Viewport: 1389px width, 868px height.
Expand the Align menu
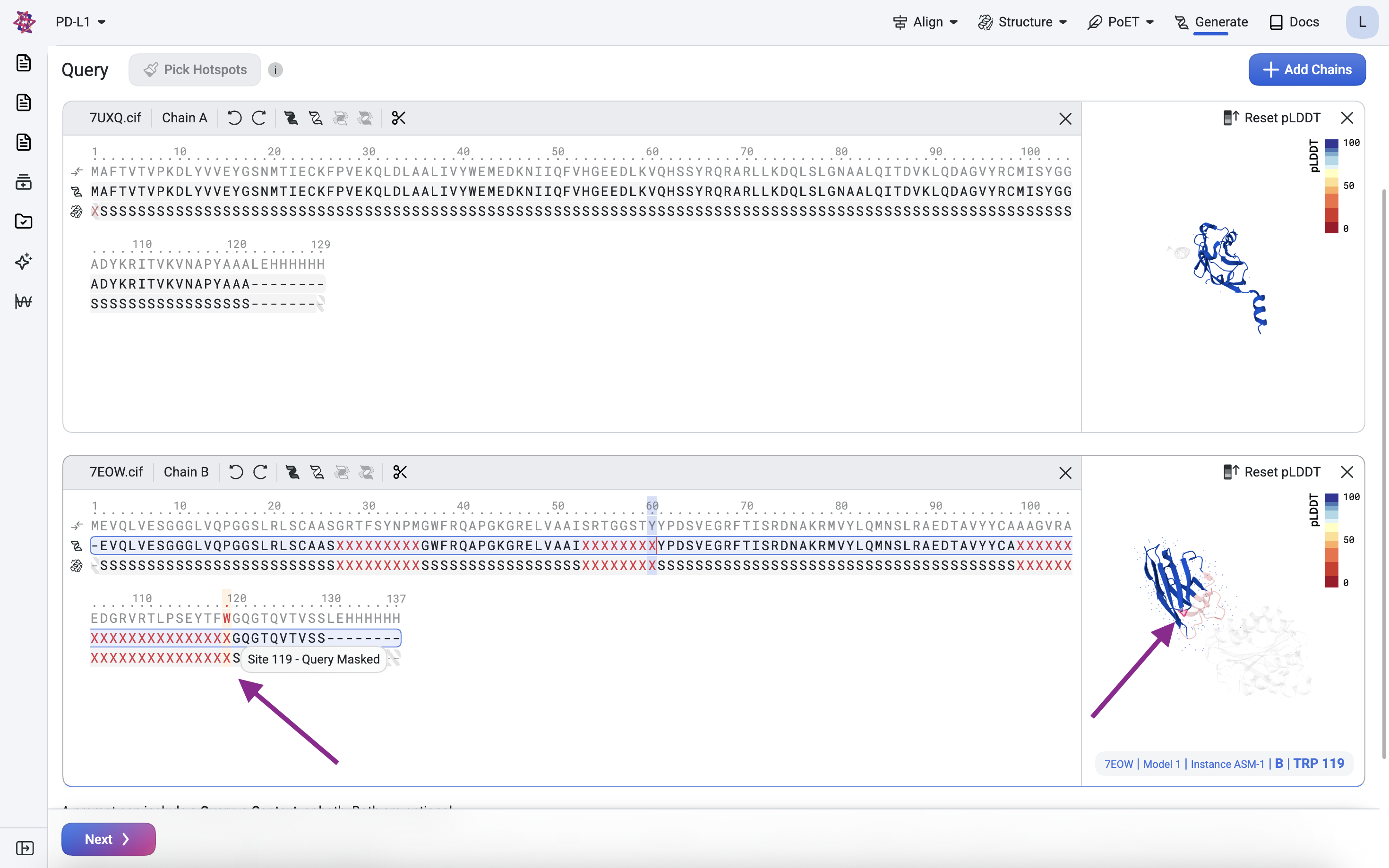click(925, 22)
